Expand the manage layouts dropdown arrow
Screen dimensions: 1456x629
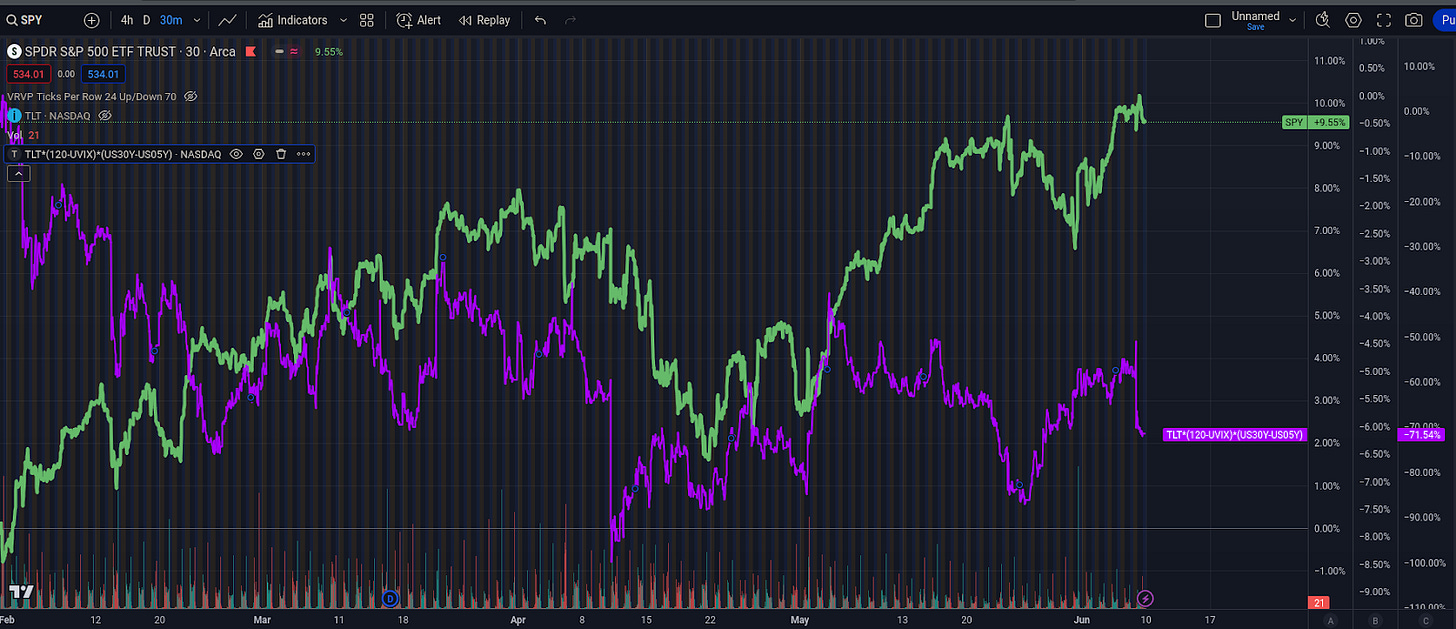click(1293, 20)
